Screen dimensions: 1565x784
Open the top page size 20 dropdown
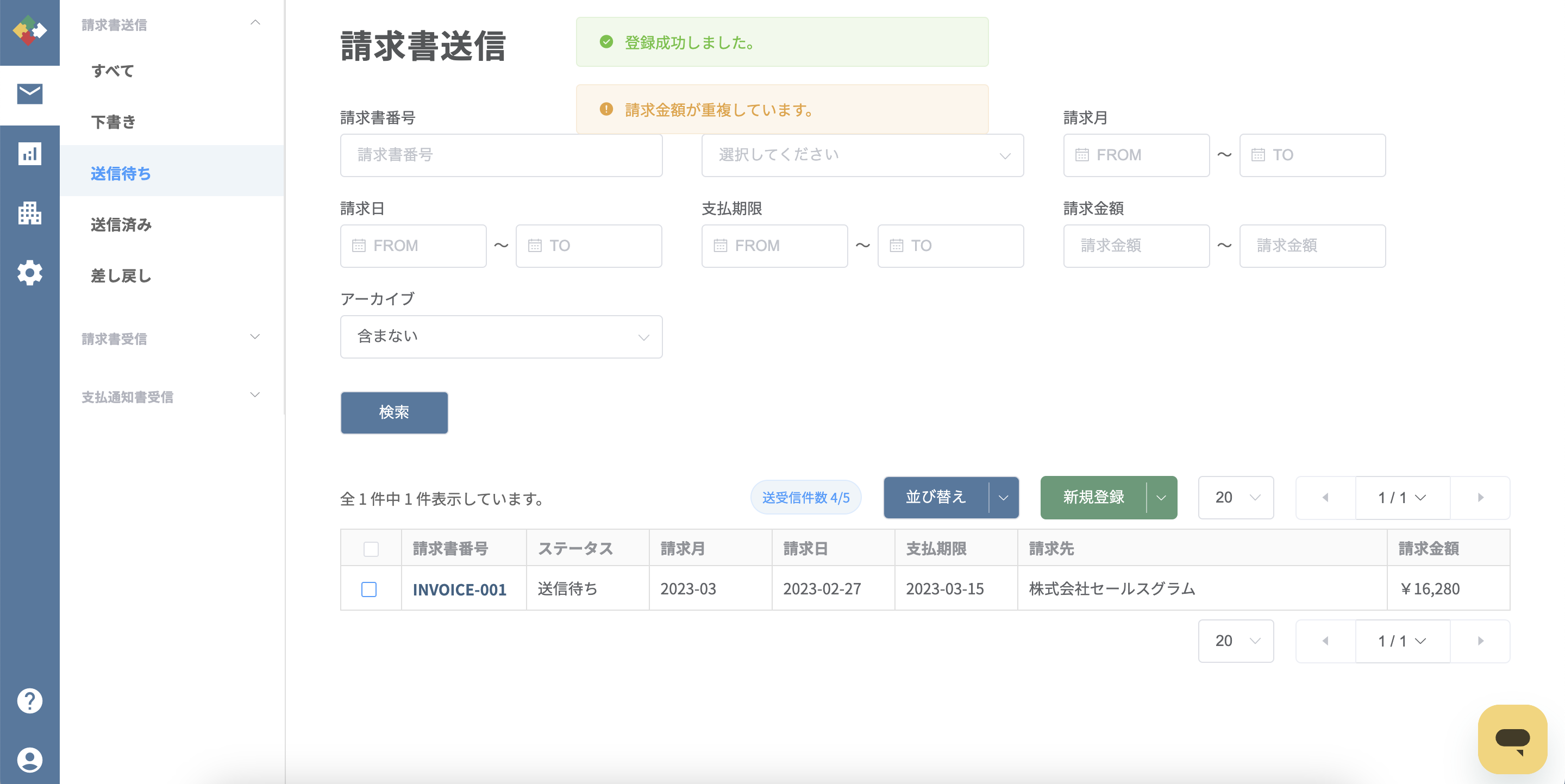pyautogui.click(x=1236, y=497)
